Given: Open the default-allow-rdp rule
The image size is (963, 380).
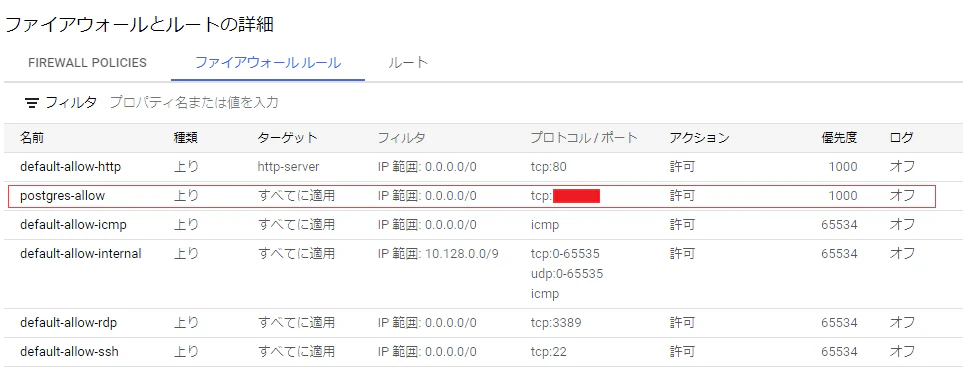Looking at the screenshot, I should point(69,323).
